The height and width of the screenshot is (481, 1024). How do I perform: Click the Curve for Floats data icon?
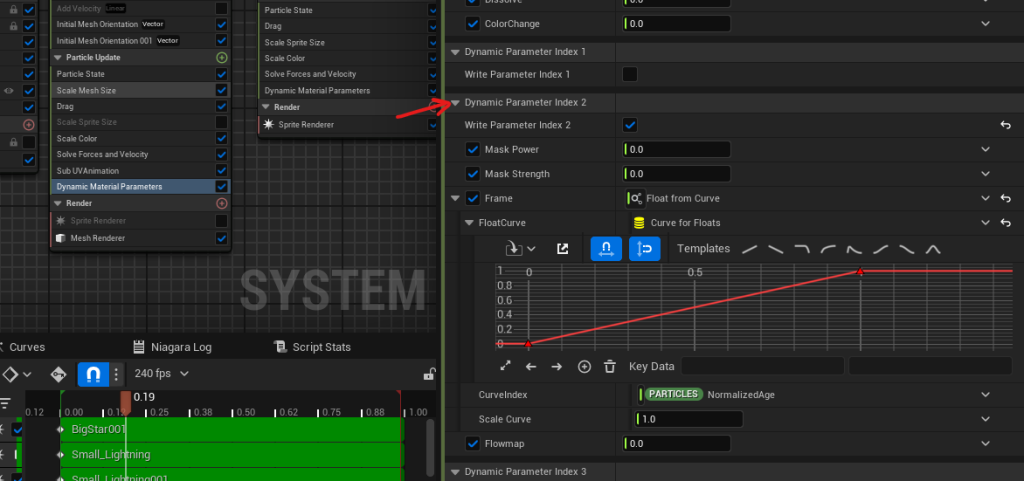639,223
